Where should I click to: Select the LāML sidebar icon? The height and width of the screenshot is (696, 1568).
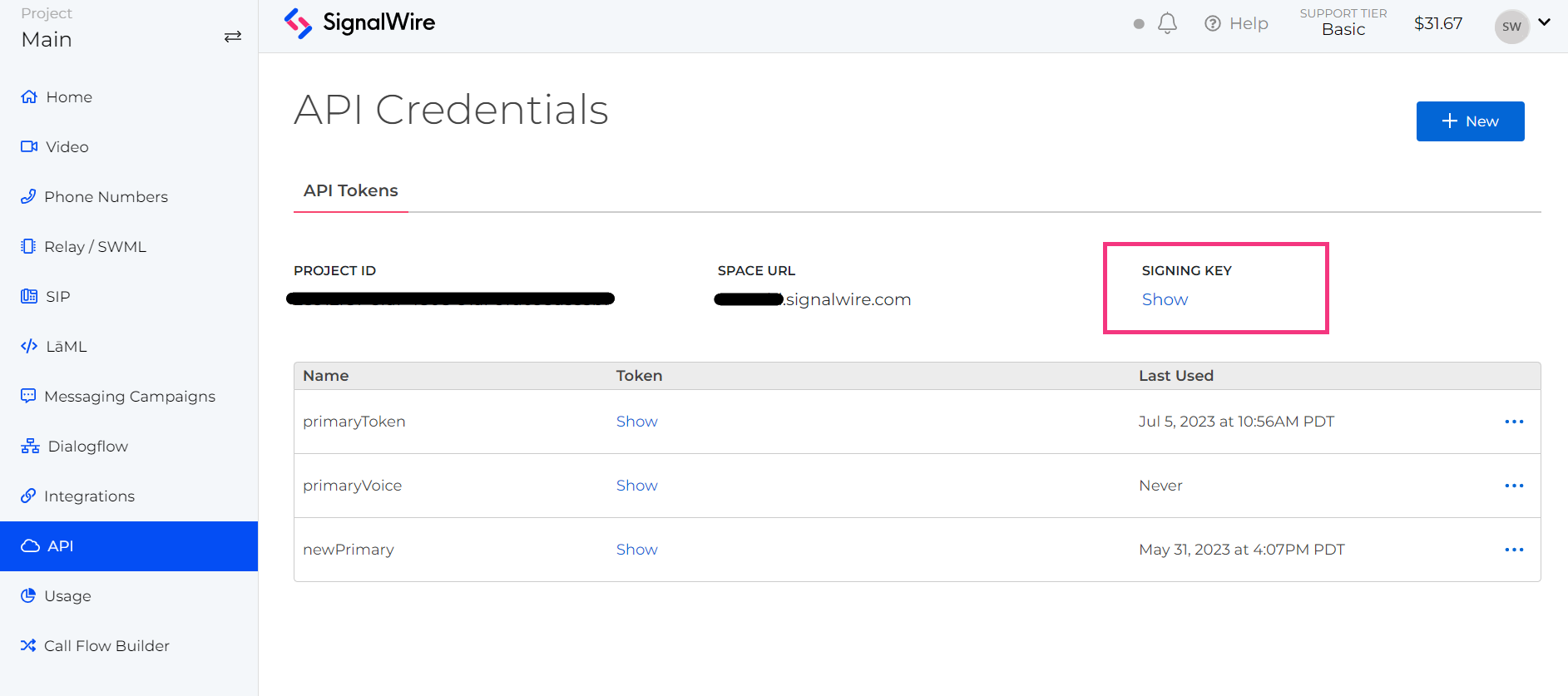[29, 346]
